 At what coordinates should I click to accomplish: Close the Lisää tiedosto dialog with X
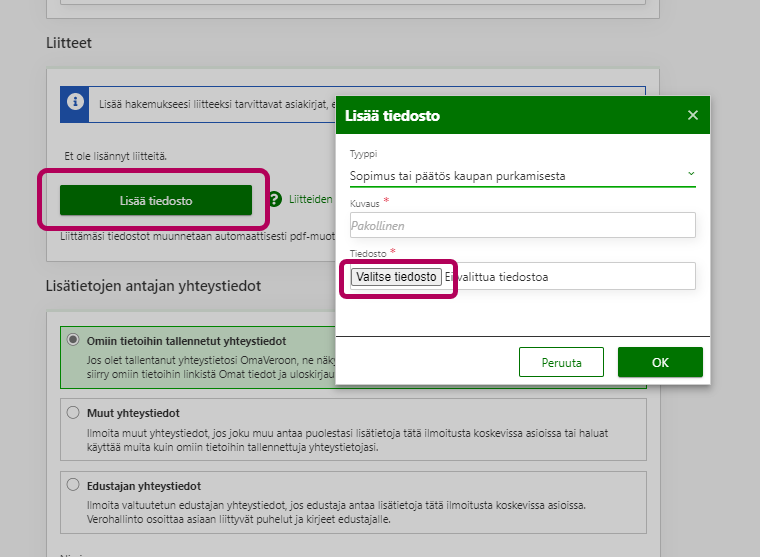[692, 115]
